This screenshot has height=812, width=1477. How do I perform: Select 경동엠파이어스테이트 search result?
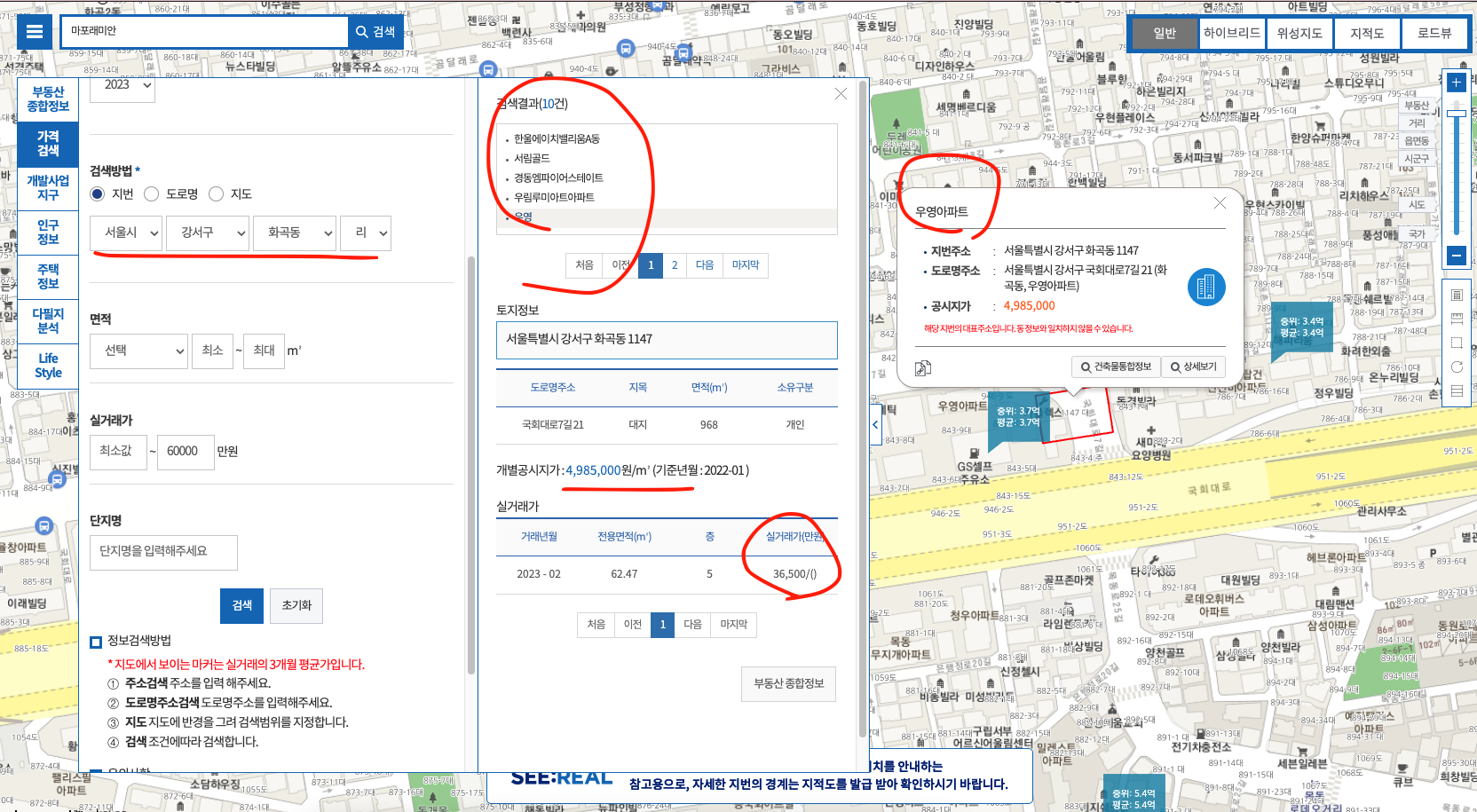[x=558, y=178]
